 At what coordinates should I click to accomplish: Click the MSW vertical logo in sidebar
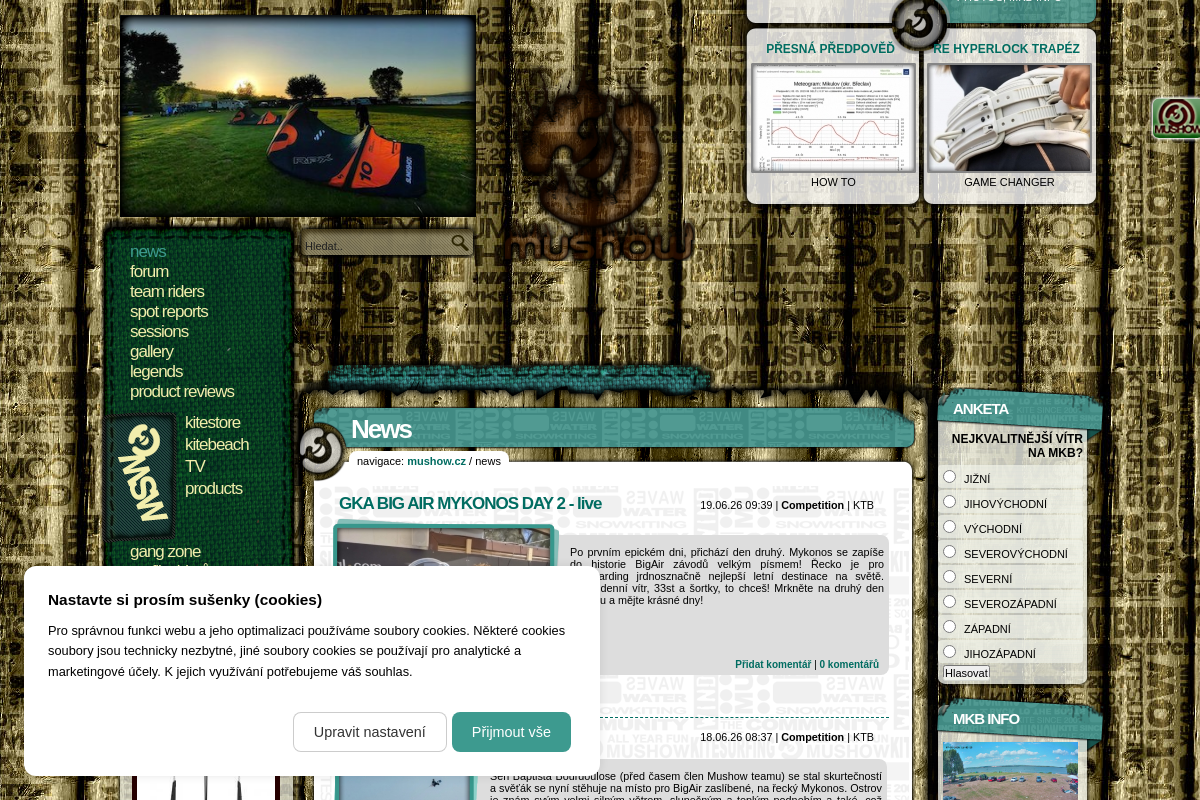click(x=143, y=476)
